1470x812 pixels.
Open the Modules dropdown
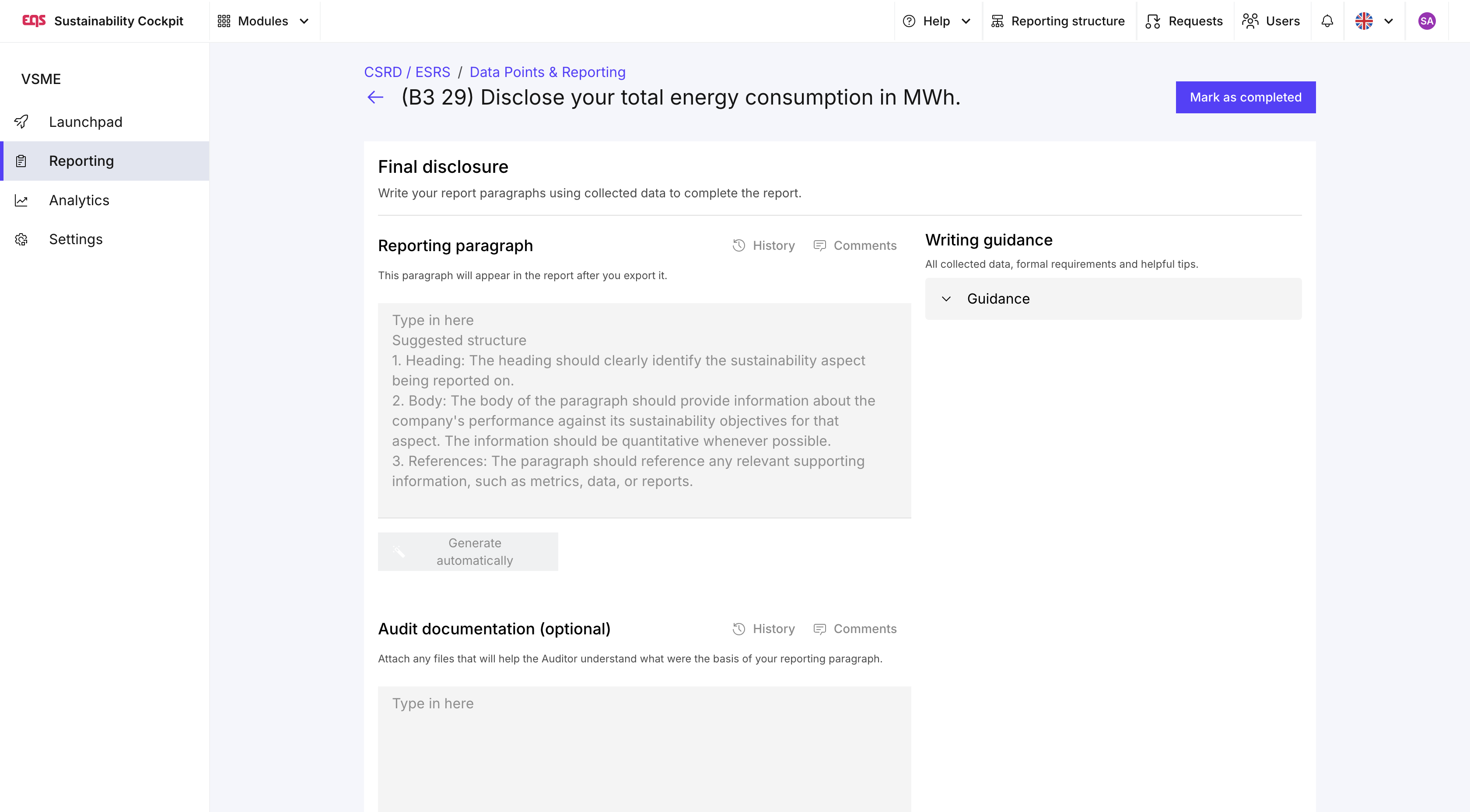(x=264, y=21)
